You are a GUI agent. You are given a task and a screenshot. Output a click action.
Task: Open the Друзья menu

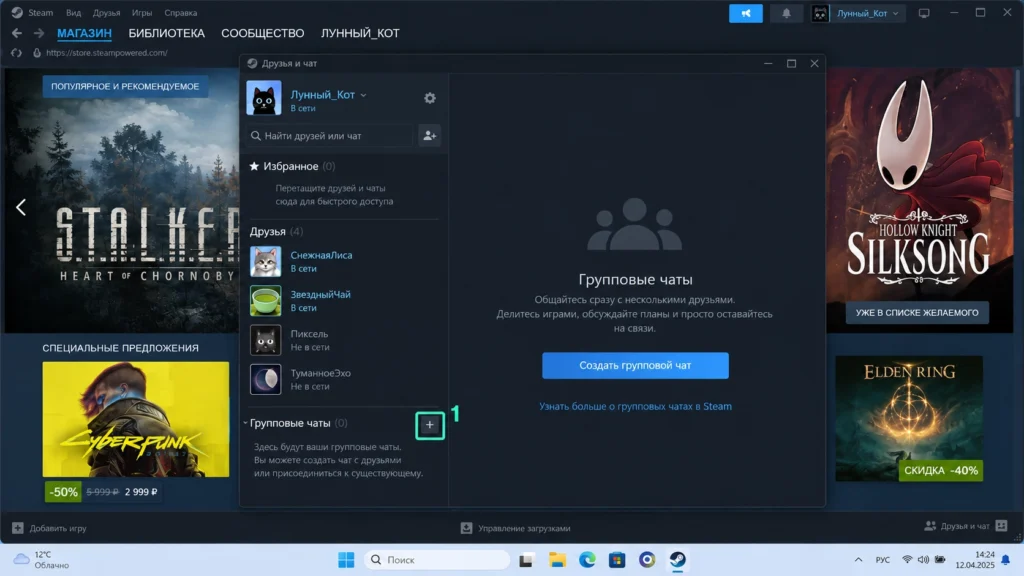click(x=106, y=12)
